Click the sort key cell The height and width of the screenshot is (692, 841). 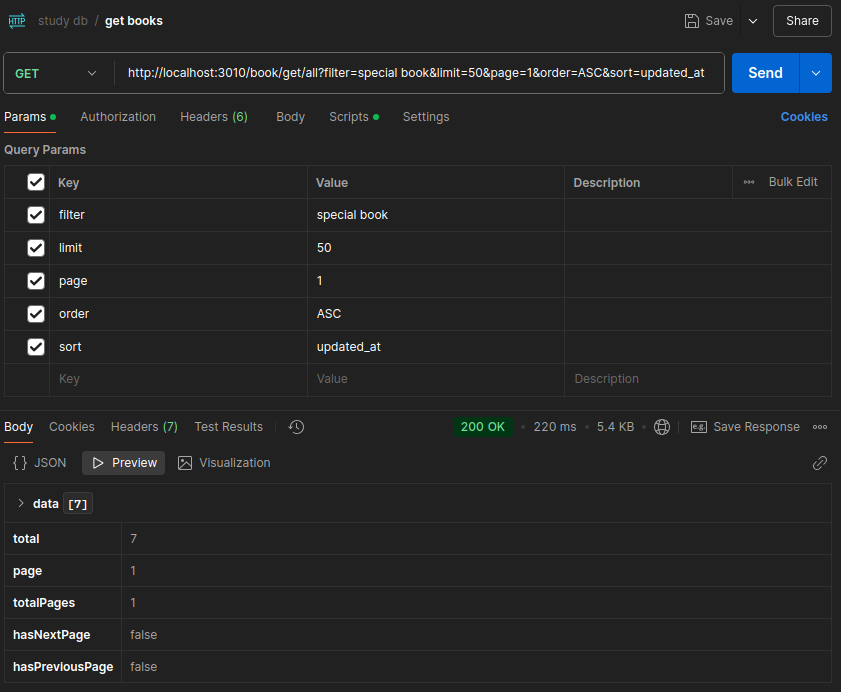click(x=178, y=347)
